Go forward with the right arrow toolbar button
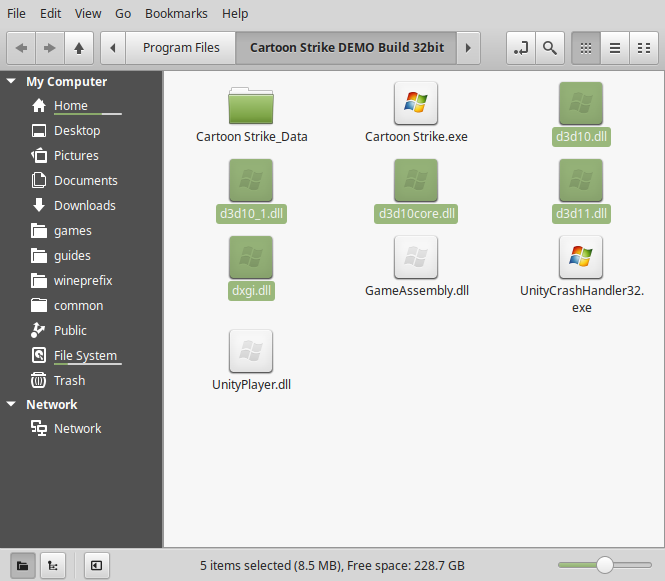665x581 pixels. pos(50,48)
